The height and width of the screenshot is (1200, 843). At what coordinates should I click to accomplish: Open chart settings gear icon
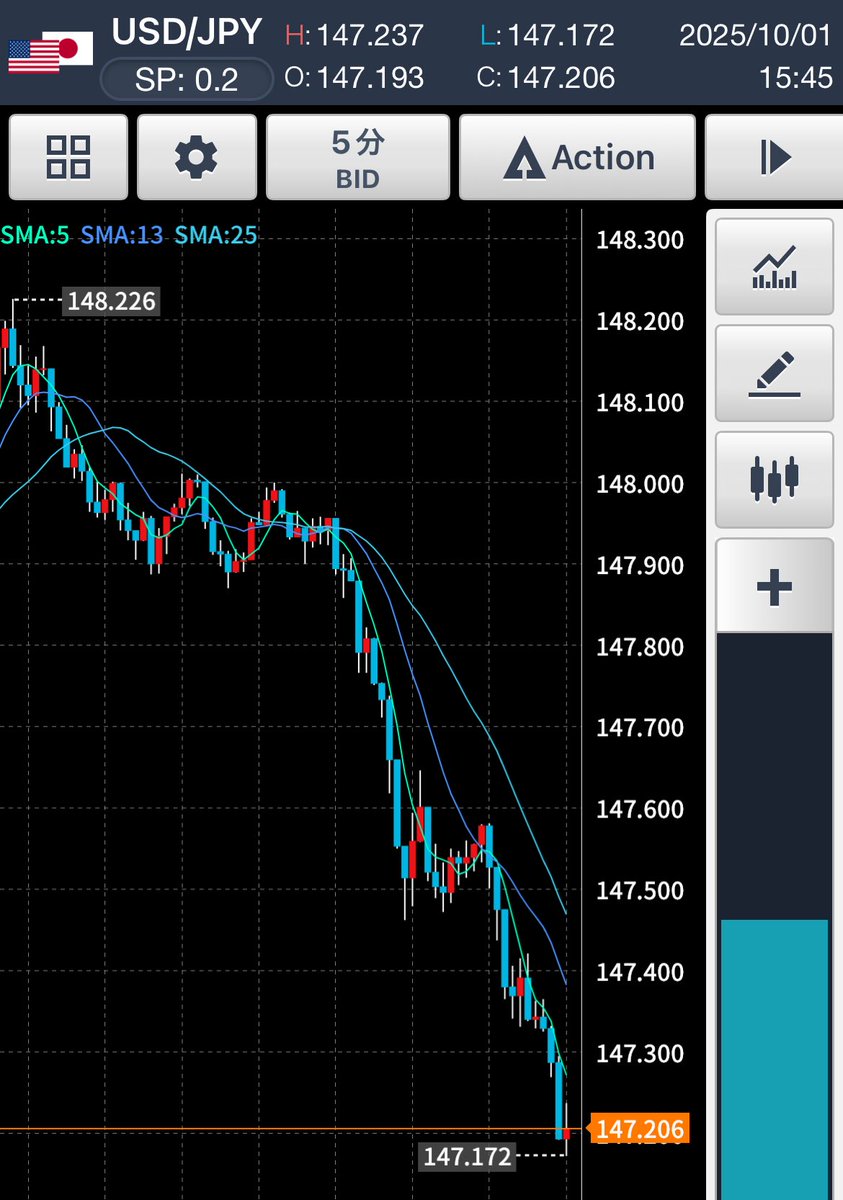point(196,157)
